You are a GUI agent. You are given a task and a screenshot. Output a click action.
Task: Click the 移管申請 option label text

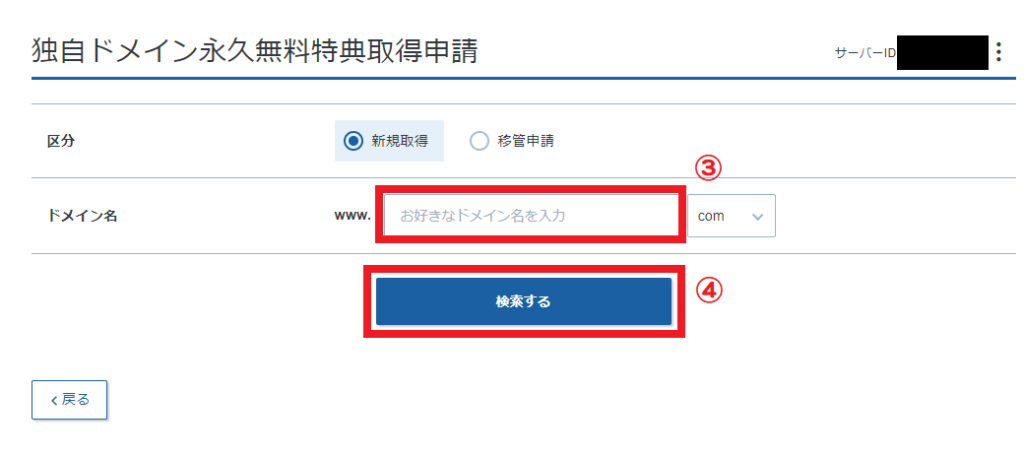point(526,141)
